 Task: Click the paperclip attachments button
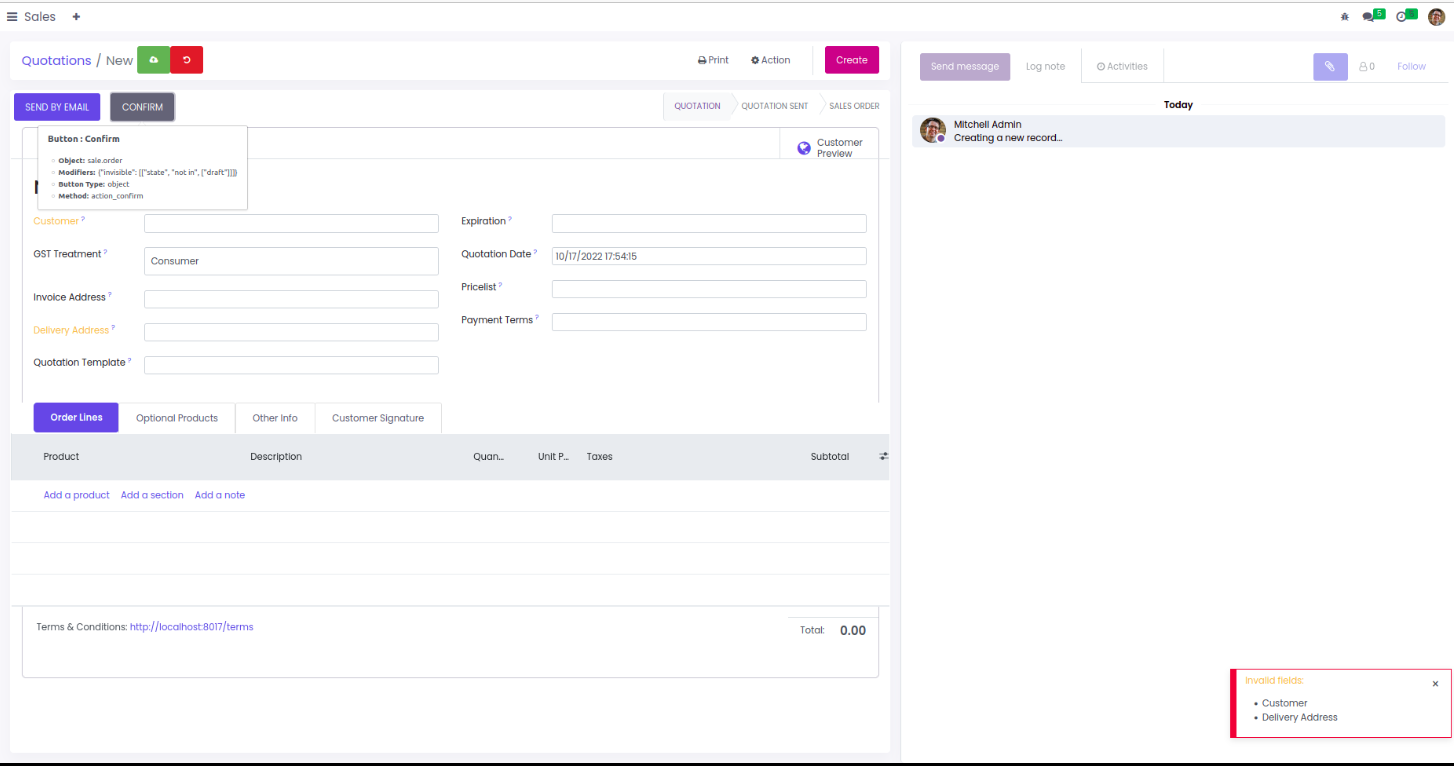point(1329,67)
